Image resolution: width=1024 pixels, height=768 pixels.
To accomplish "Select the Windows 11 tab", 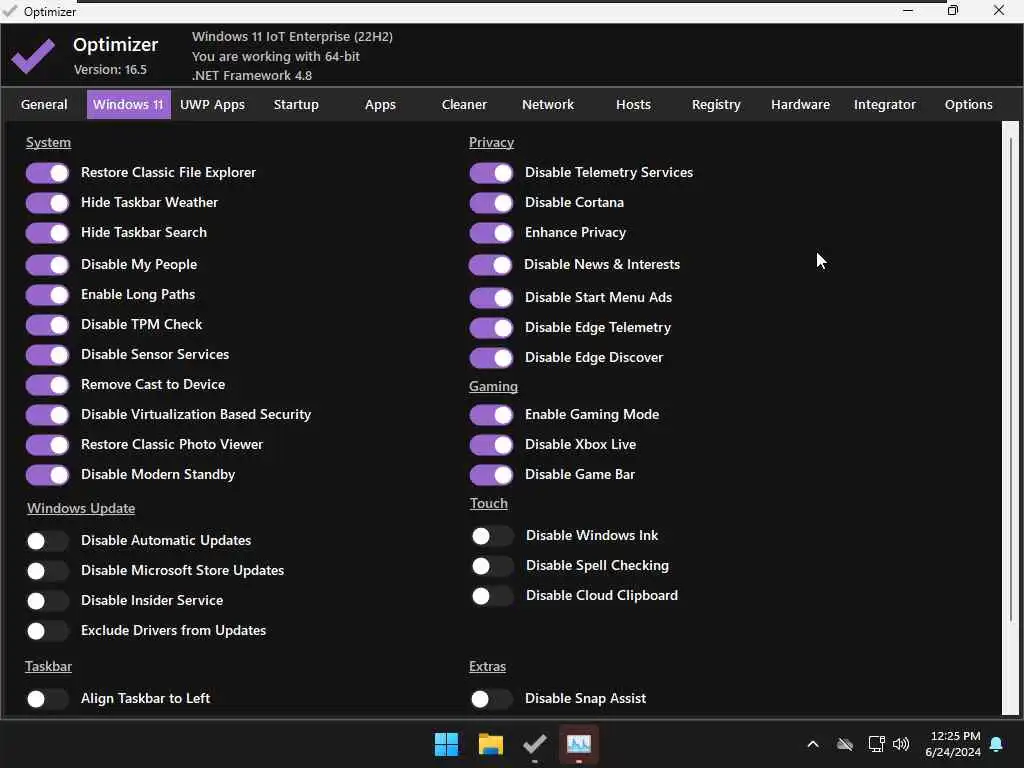I will (x=129, y=104).
